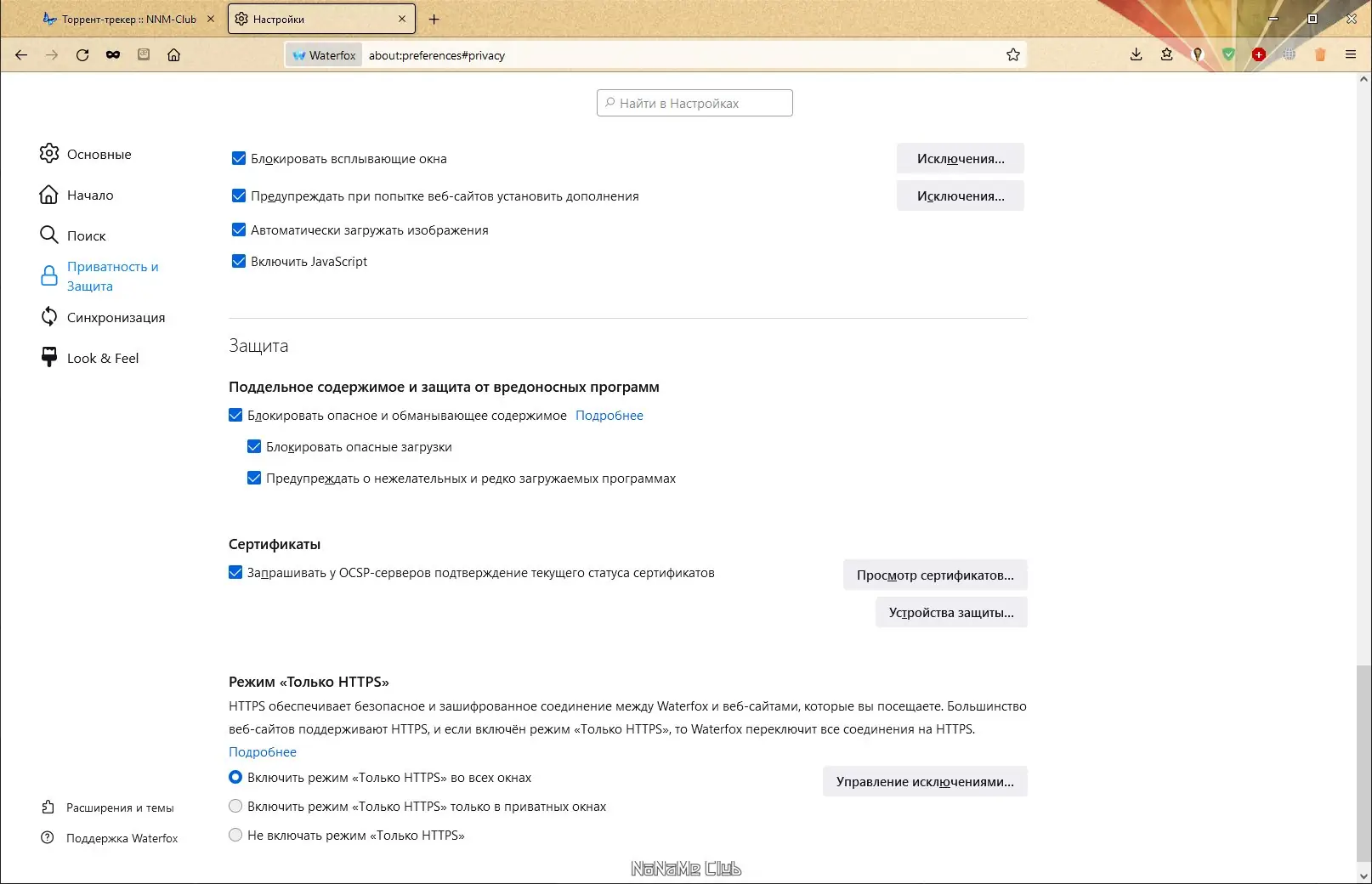Open a new tab with the plus button
1372x884 pixels.
(434, 19)
